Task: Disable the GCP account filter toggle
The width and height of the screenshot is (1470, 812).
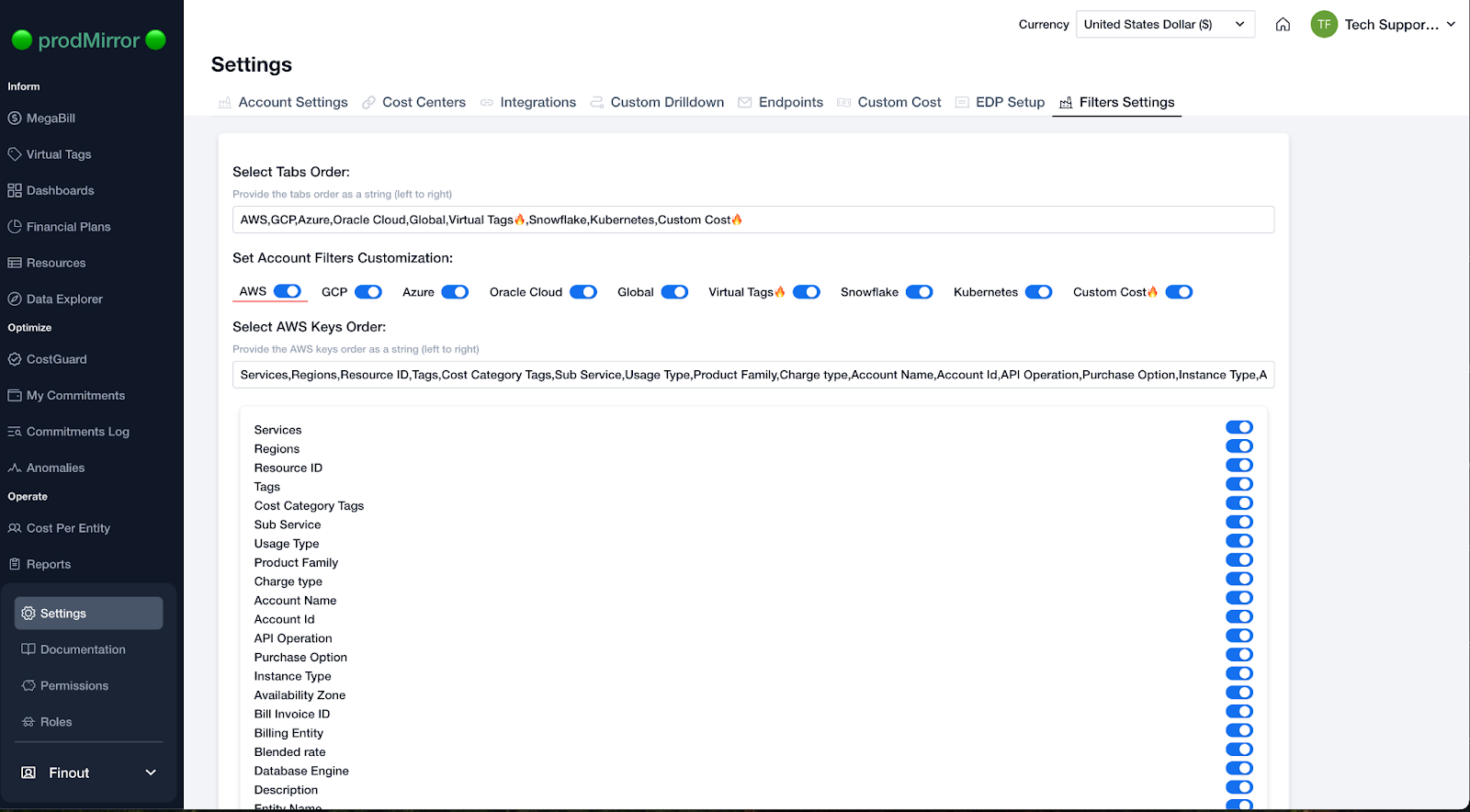Action: (368, 292)
